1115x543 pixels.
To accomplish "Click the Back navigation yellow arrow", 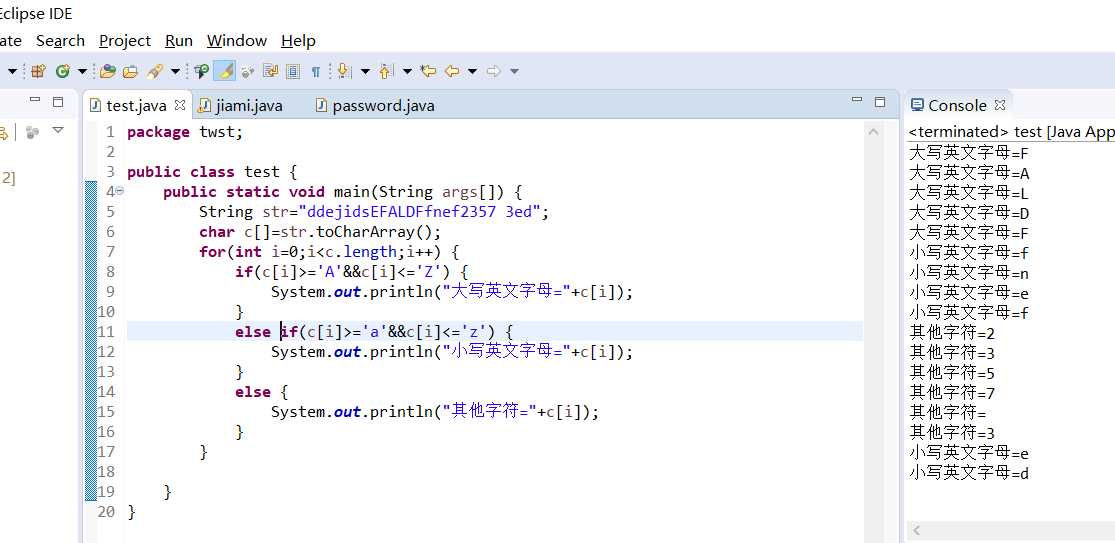I will (452, 71).
